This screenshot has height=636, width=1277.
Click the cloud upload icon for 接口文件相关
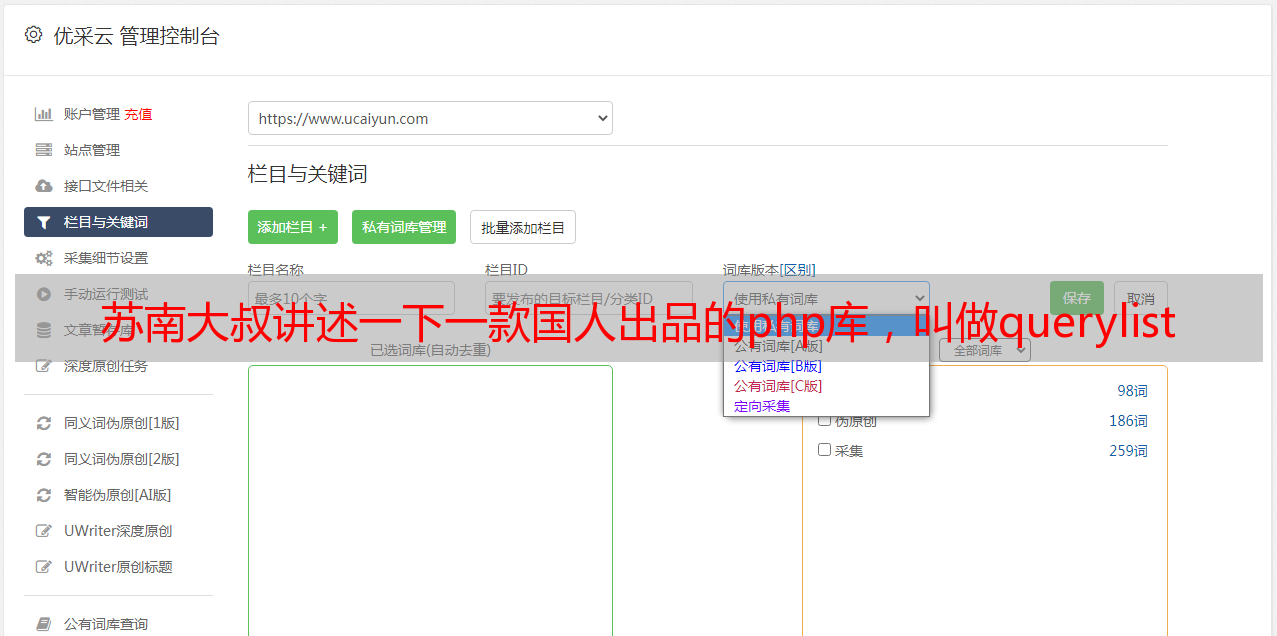click(43, 186)
